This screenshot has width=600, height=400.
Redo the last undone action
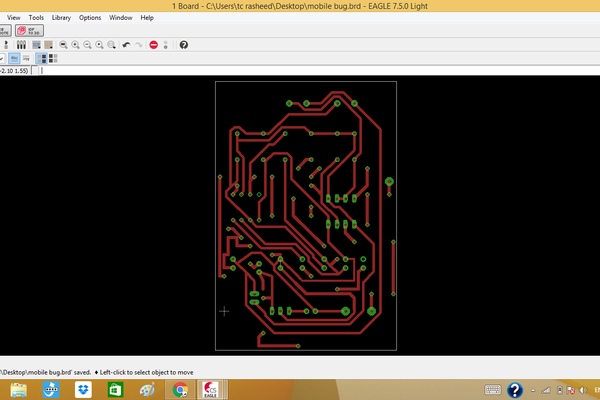139,45
